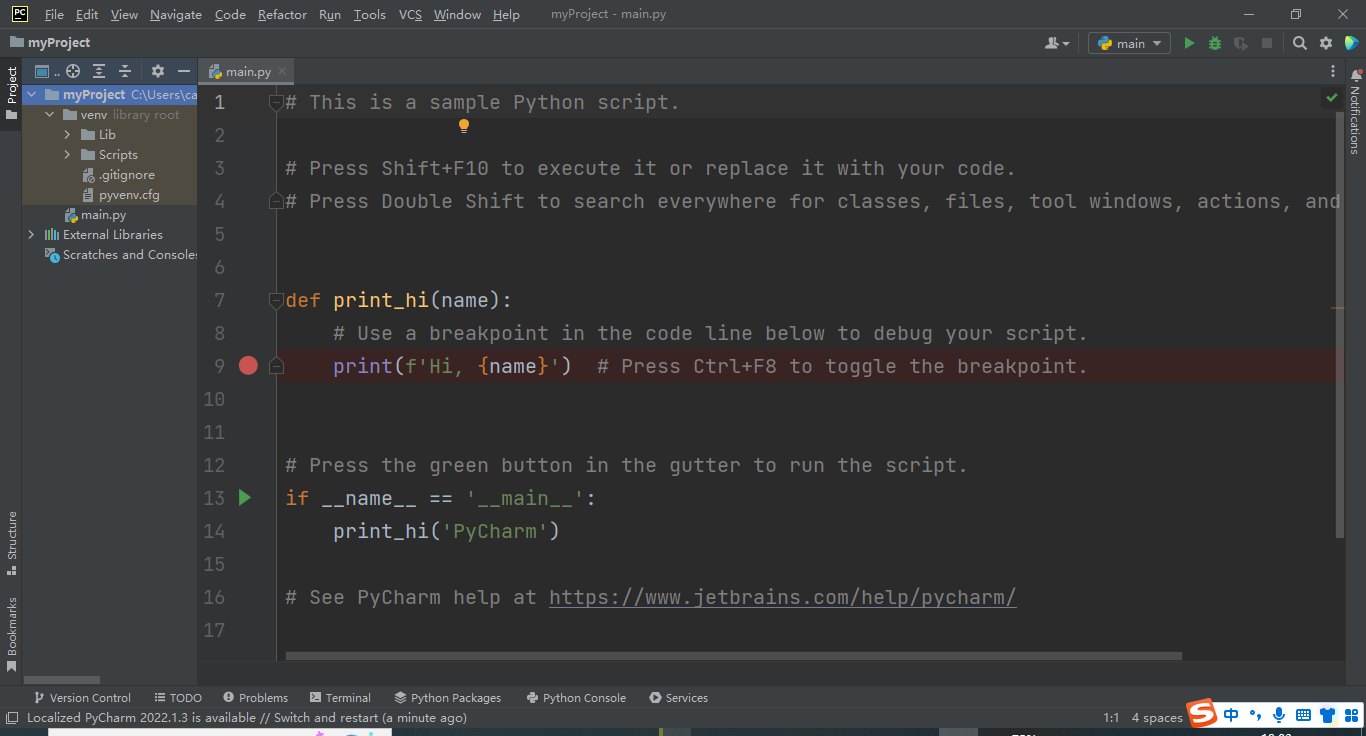This screenshot has height=736, width=1366.
Task: Open the Python Console tool window
Action: [576, 698]
